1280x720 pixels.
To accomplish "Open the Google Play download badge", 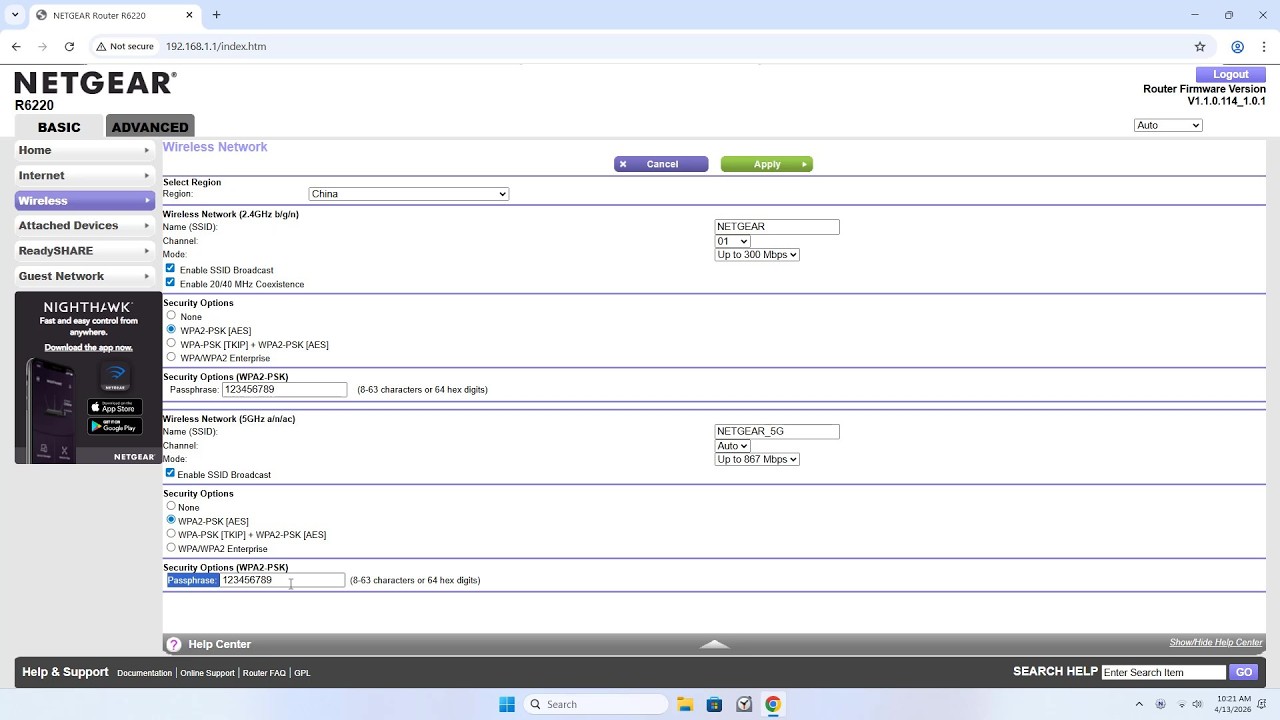I will pyautogui.click(x=115, y=426).
